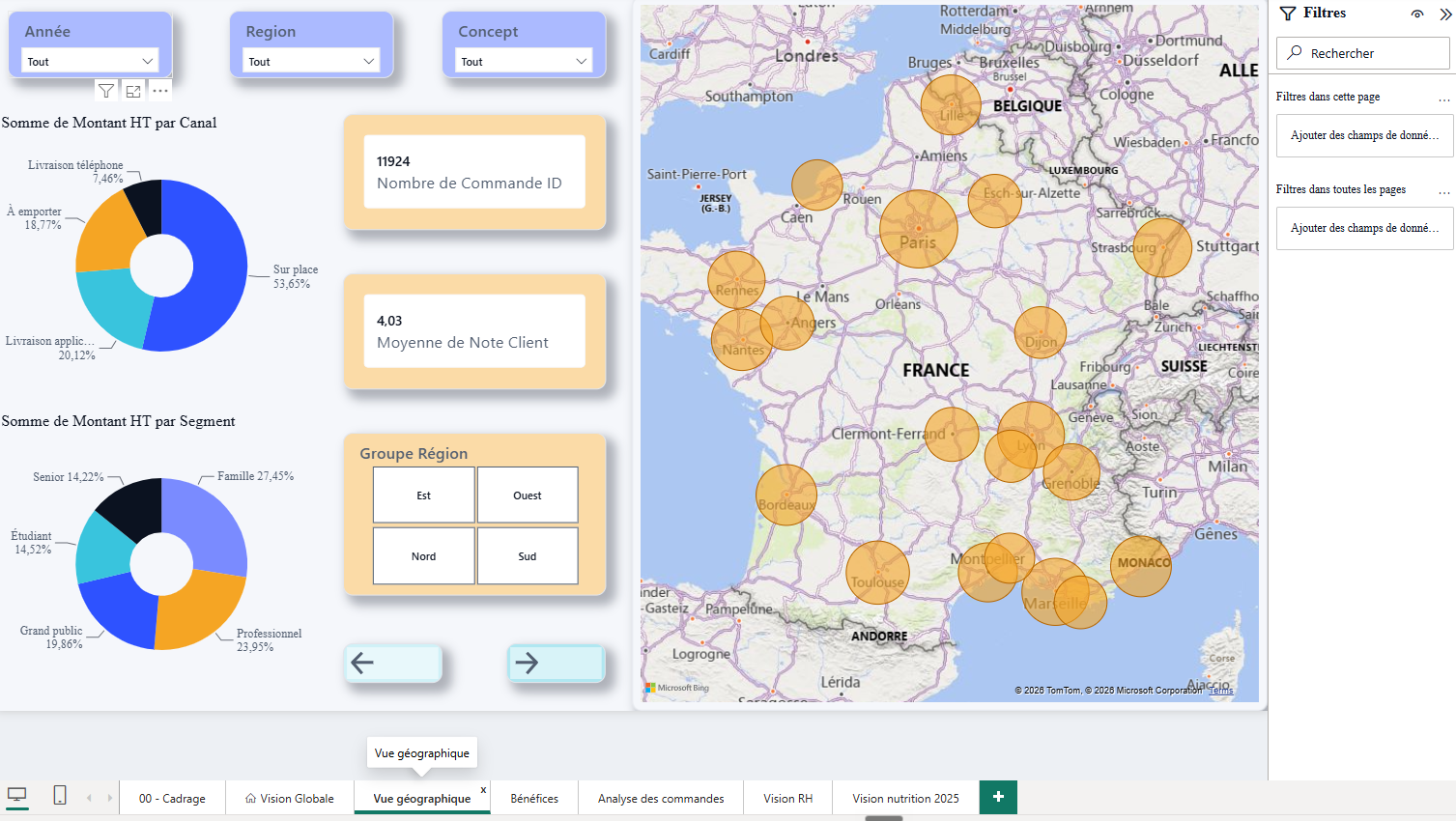Open the Bénéfices page tab
Screen dimensions: 1456x821
[534, 798]
